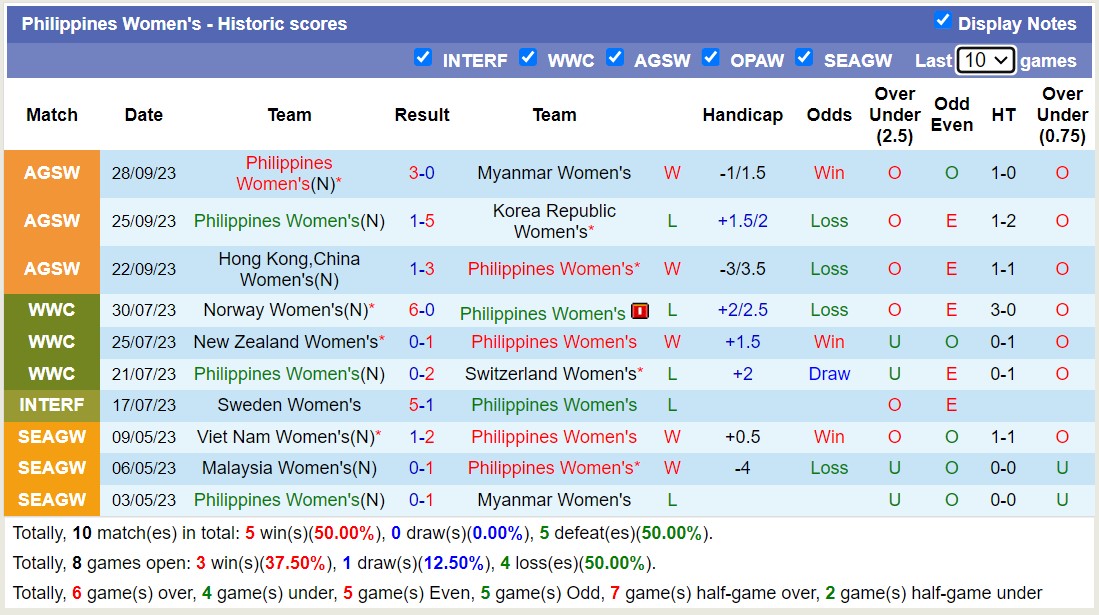Click the WWC badge for the New Zealand match

(51, 342)
